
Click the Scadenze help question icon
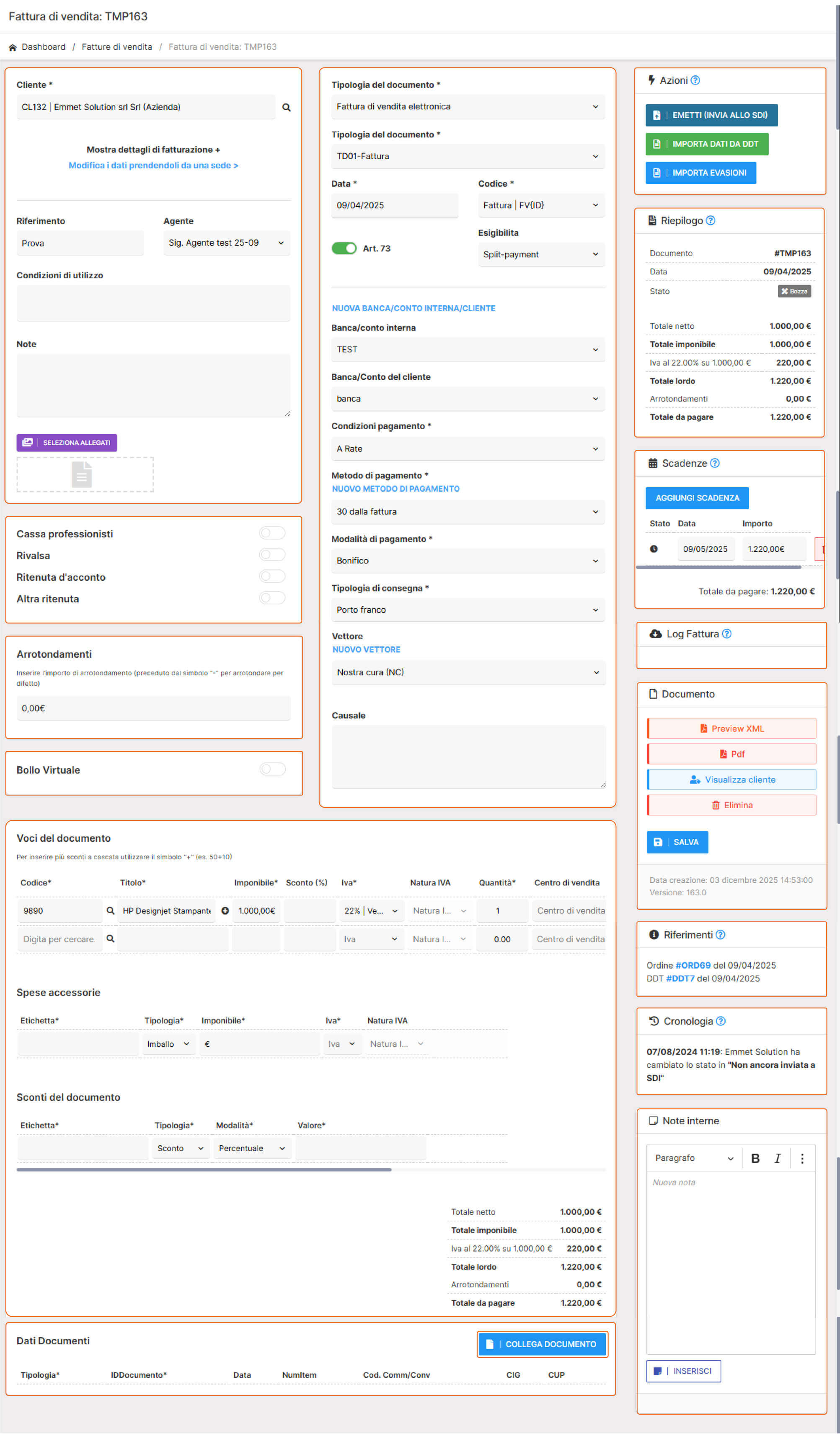click(x=715, y=463)
